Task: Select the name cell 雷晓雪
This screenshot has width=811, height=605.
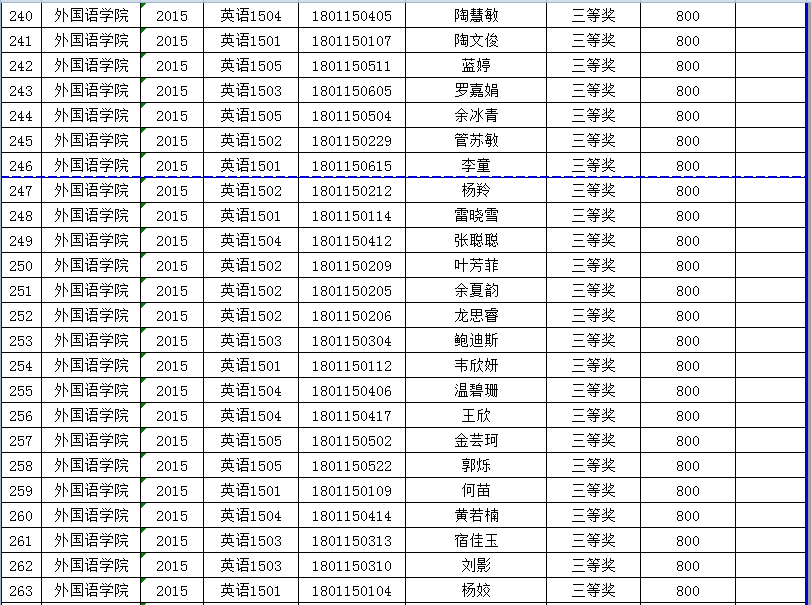Action: coord(475,216)
